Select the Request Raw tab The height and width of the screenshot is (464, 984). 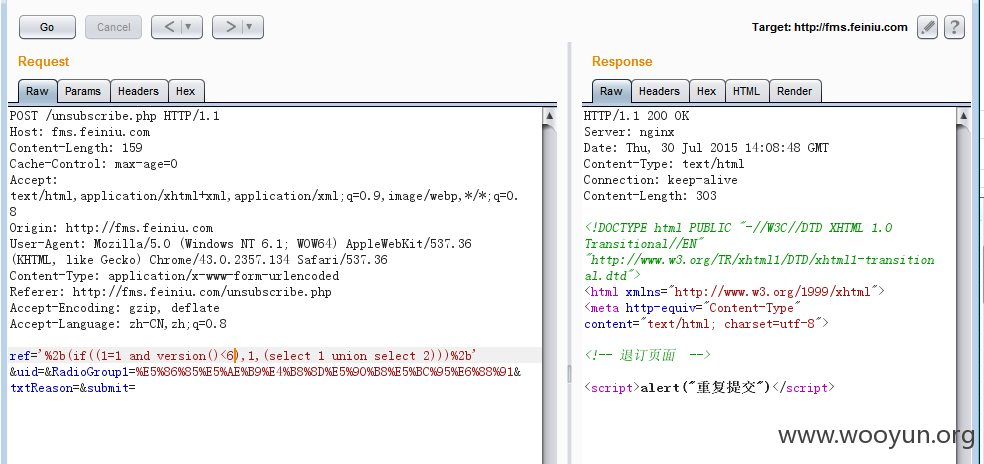click(37, 91)
